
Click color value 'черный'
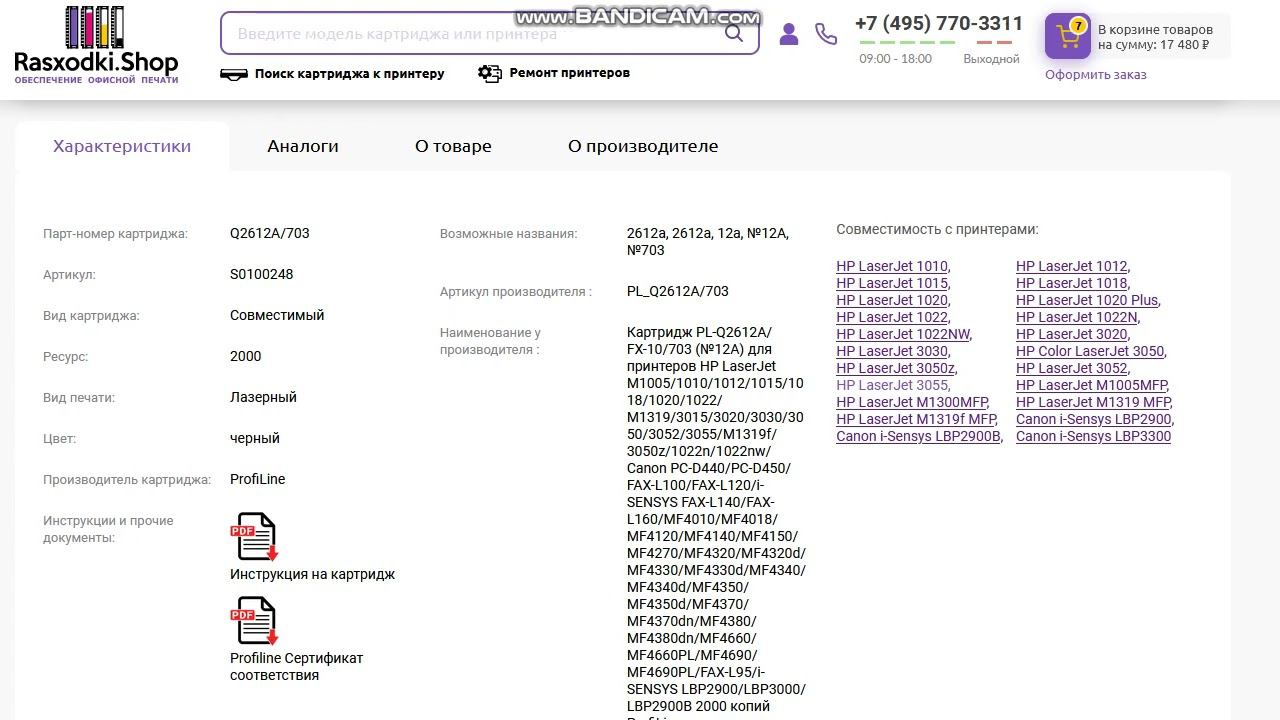pyautogui.click(x=255, y=438)
